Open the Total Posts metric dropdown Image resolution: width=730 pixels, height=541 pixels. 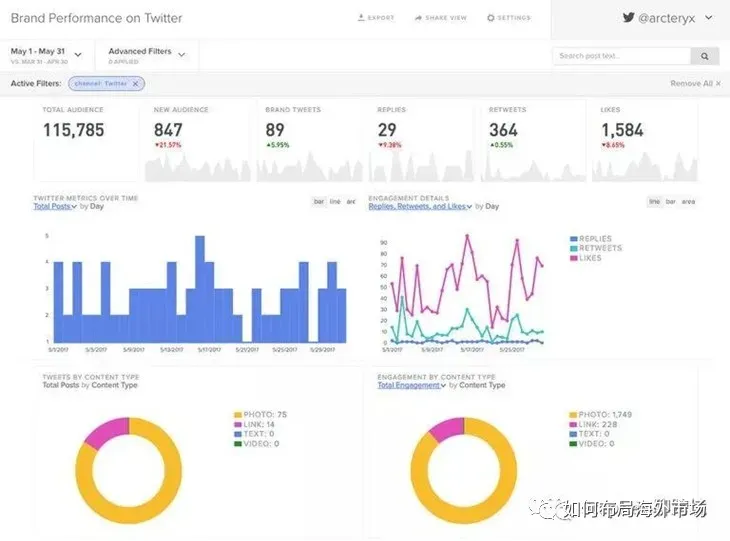pos(55,206)
